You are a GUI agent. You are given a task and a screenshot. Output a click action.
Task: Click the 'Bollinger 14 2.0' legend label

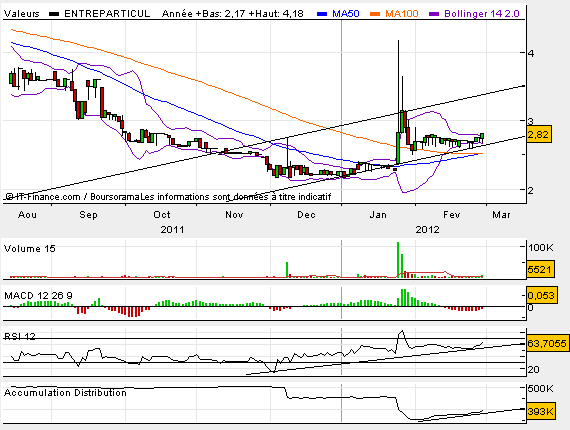click(482, 14)
